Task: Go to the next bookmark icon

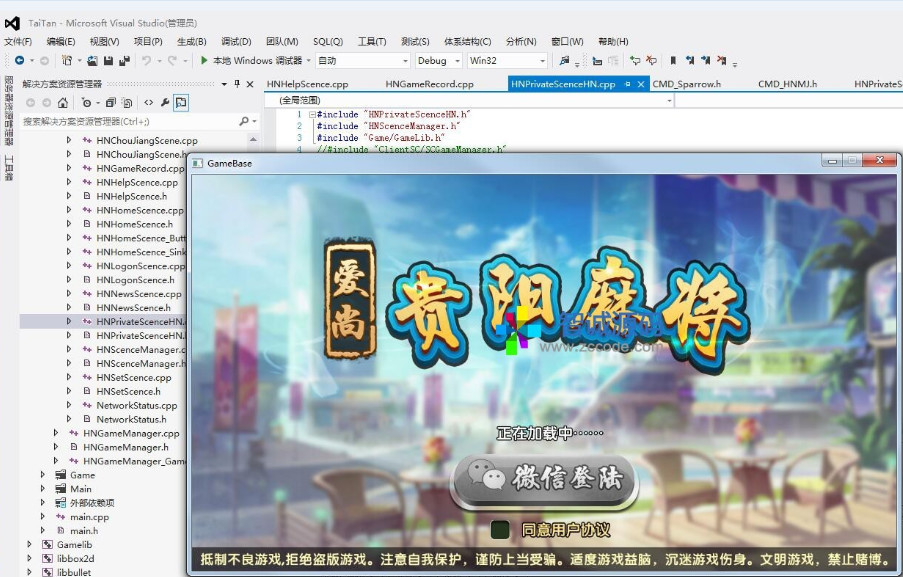Action: 705,60
